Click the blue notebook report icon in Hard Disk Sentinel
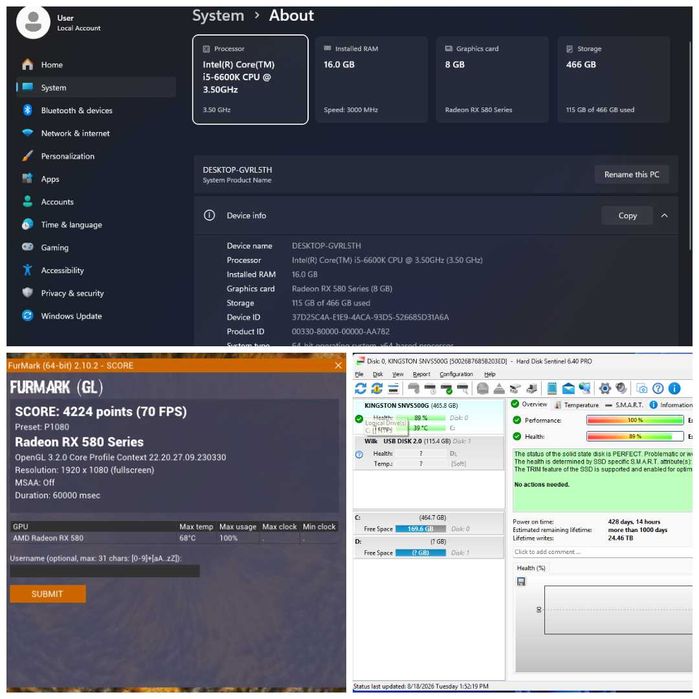This screenshot has height=699, width=699. (552, 389)
